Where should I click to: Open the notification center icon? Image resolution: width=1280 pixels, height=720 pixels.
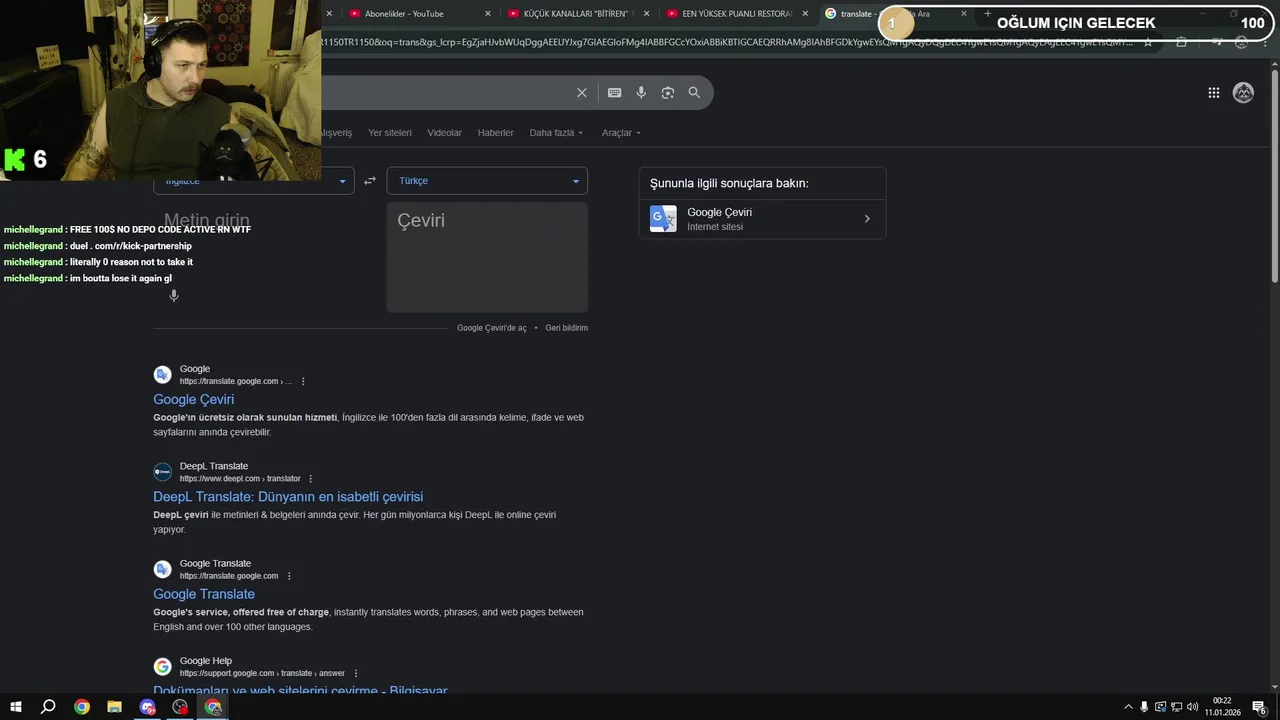1259,707
